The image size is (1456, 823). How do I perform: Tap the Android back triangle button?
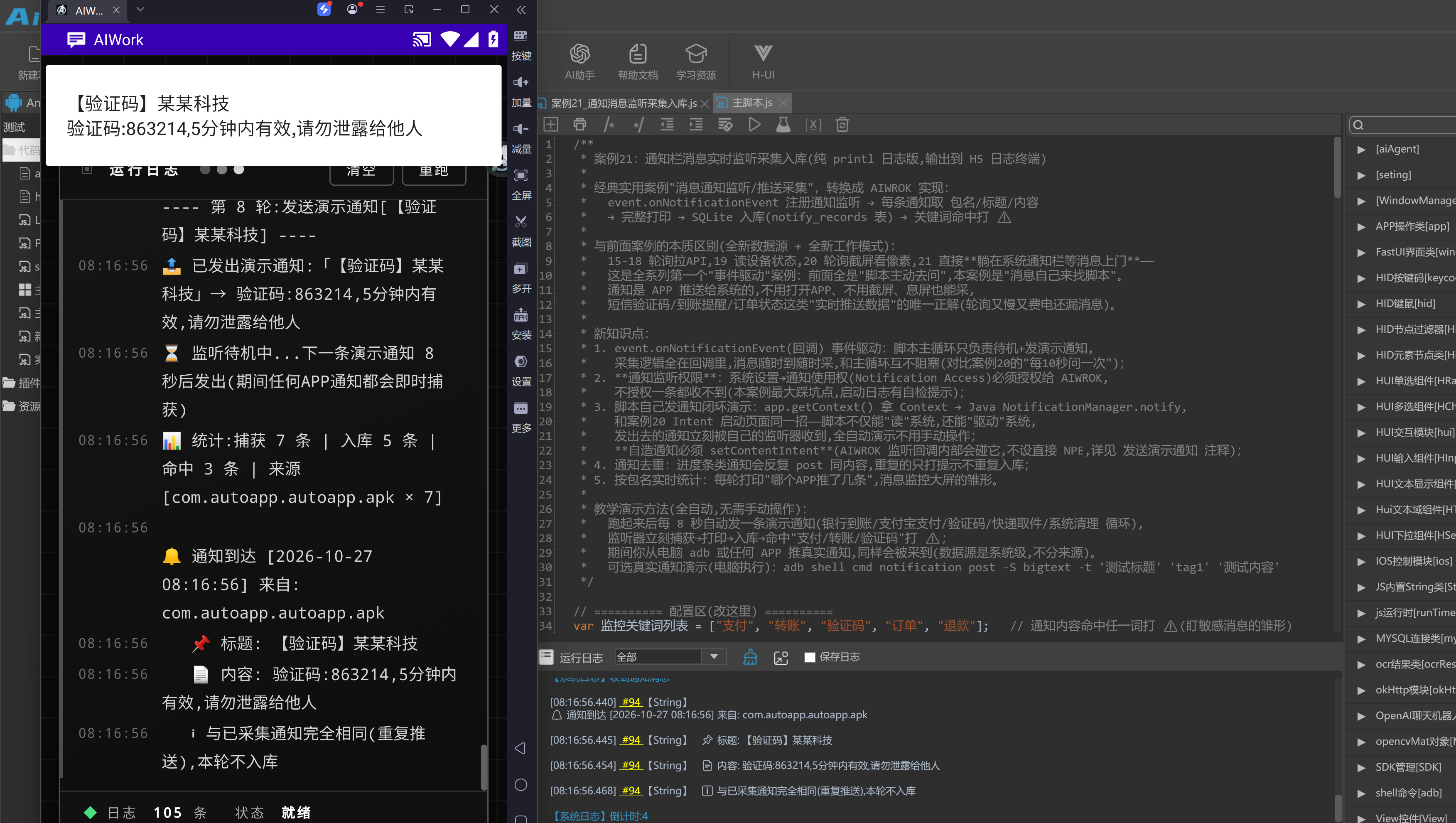tap(521, 748)
